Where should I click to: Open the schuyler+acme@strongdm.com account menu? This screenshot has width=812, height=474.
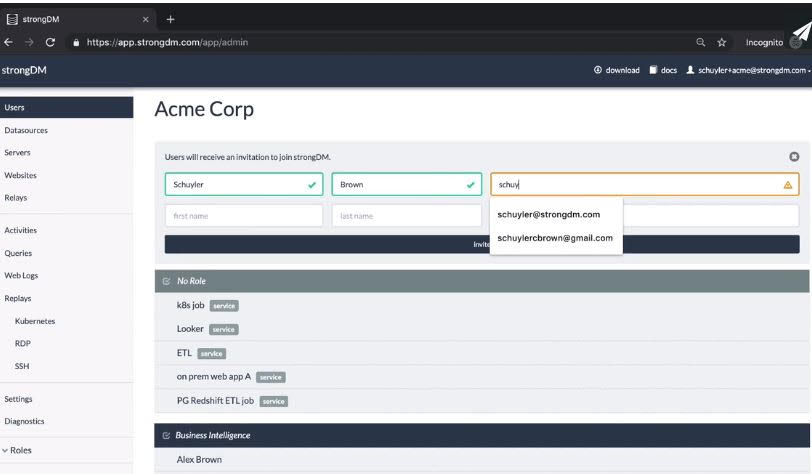(748, 70)
